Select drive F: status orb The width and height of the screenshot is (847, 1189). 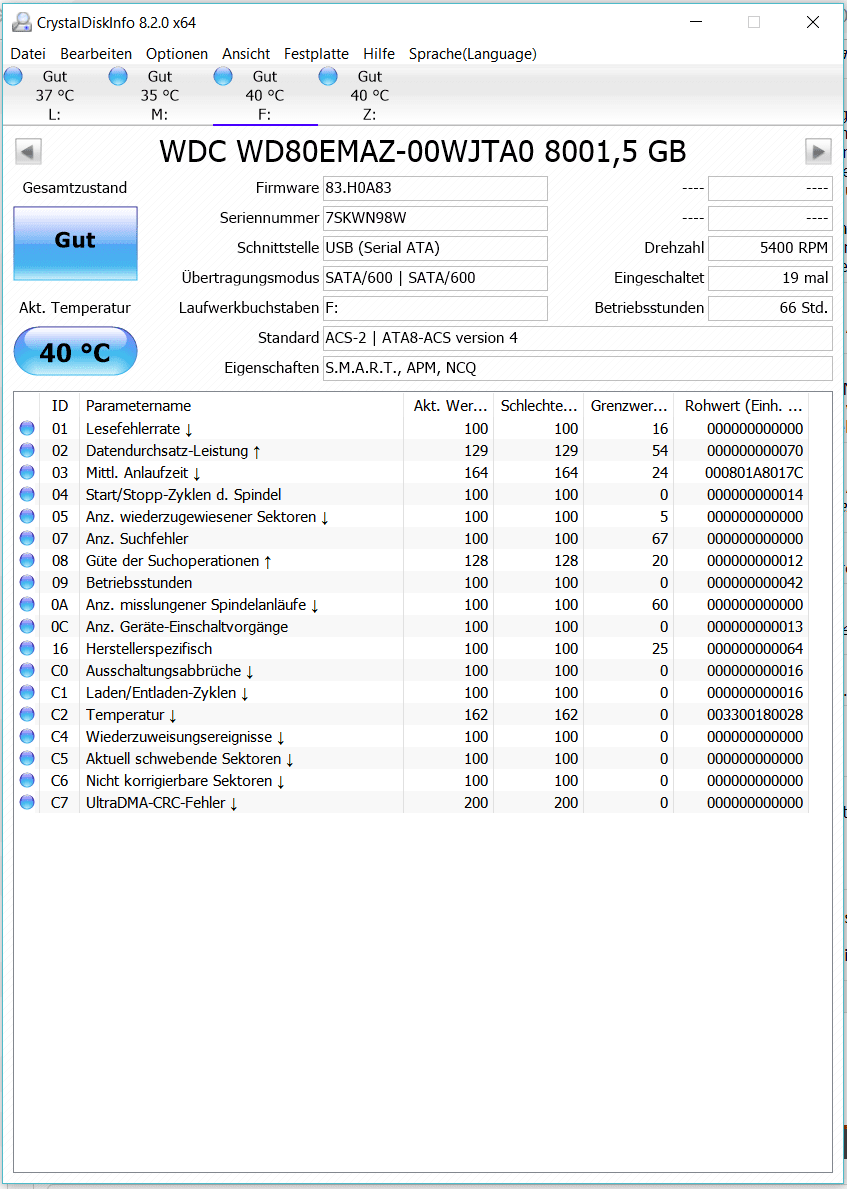223,76
